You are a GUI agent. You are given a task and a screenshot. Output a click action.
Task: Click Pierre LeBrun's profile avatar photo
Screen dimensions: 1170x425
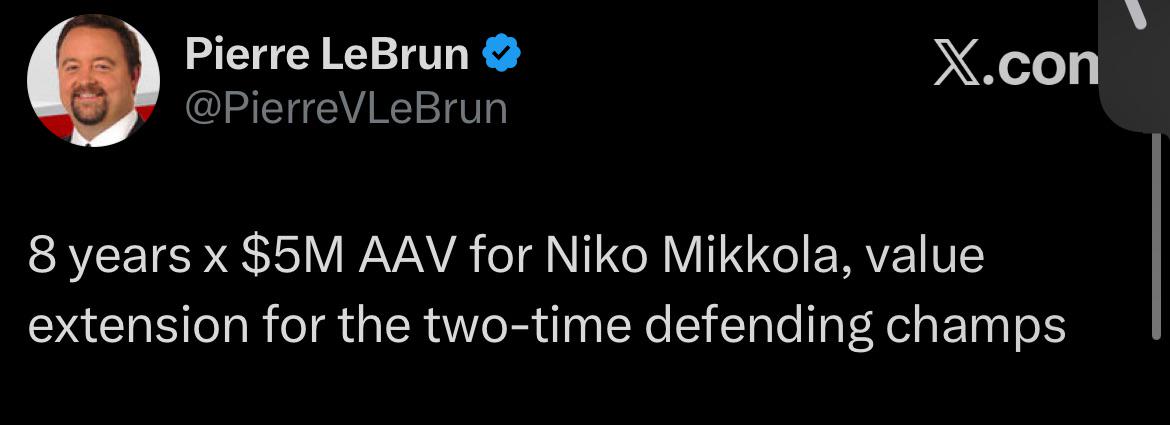tap(93, 81)
